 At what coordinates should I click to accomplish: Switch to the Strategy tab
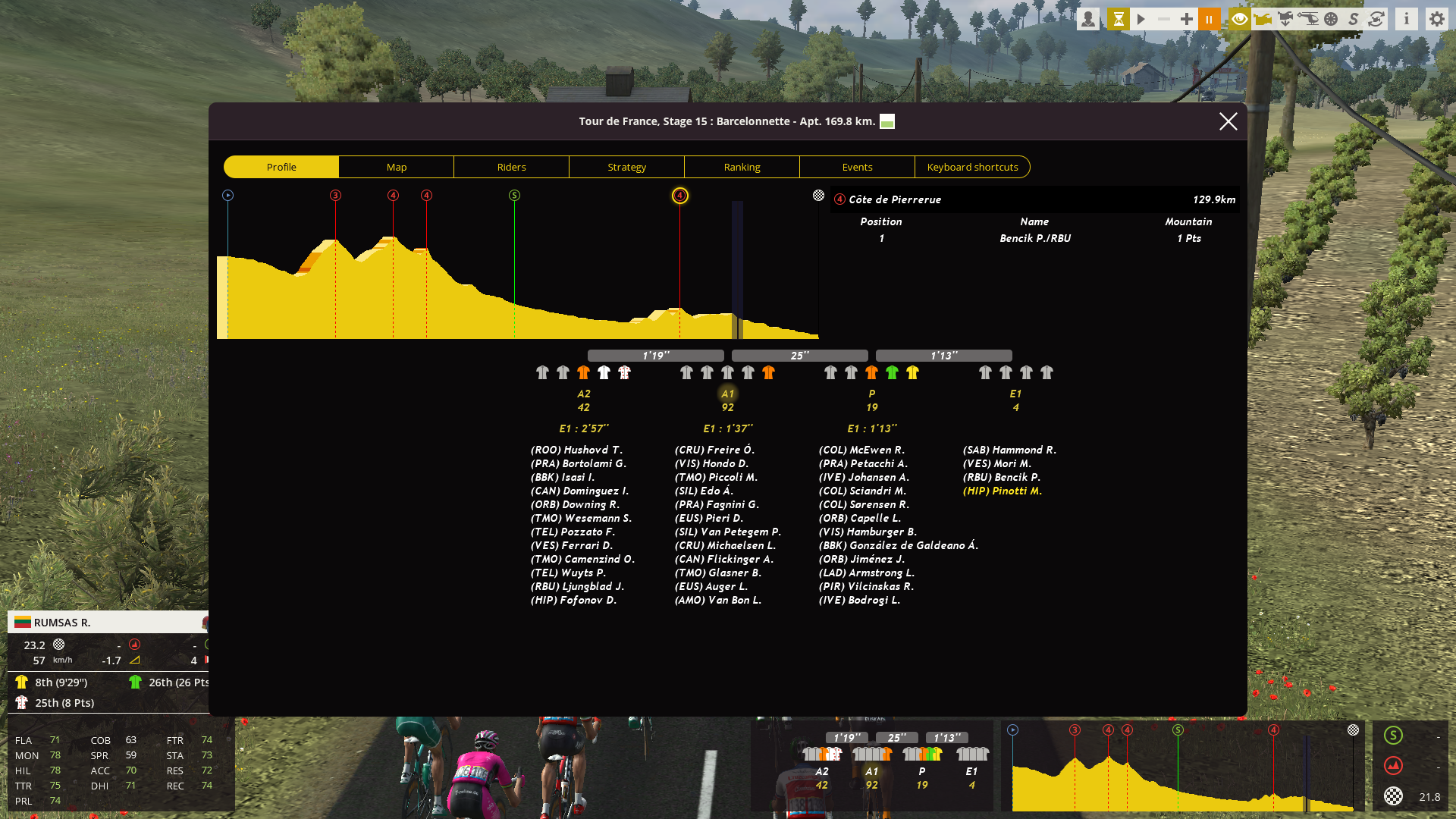(x=627, y=167)
